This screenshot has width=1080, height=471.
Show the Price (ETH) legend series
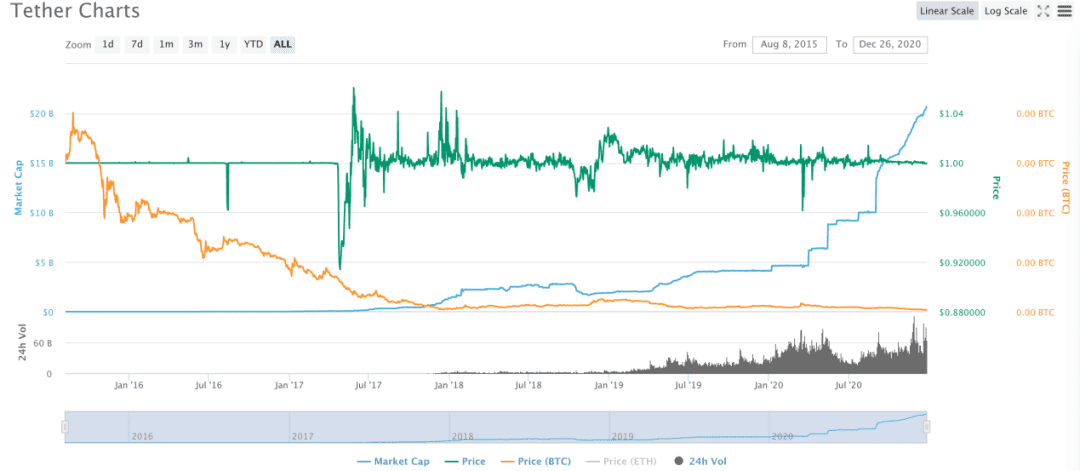tap(619, 461)
